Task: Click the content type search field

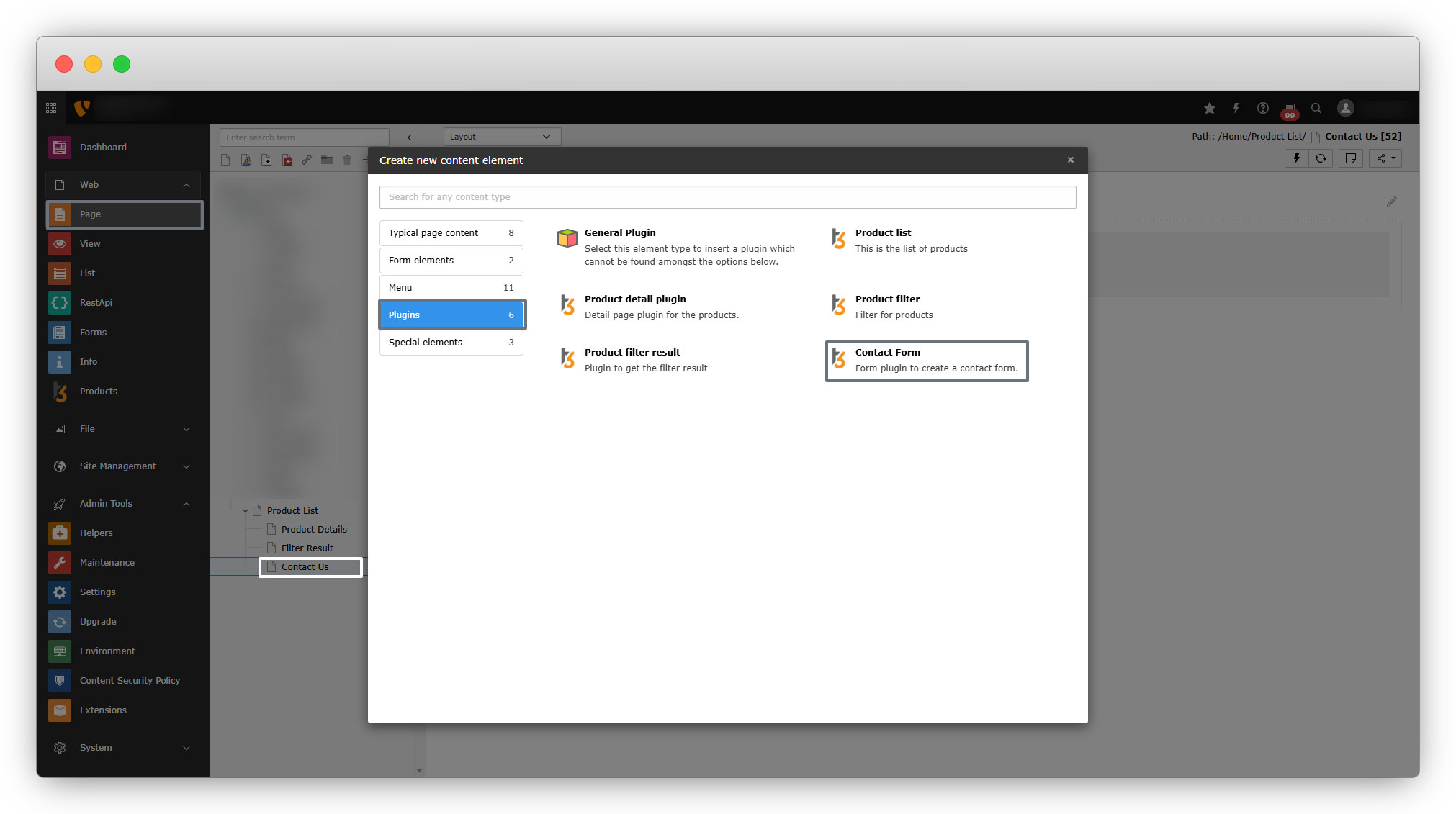Action: 727,197
